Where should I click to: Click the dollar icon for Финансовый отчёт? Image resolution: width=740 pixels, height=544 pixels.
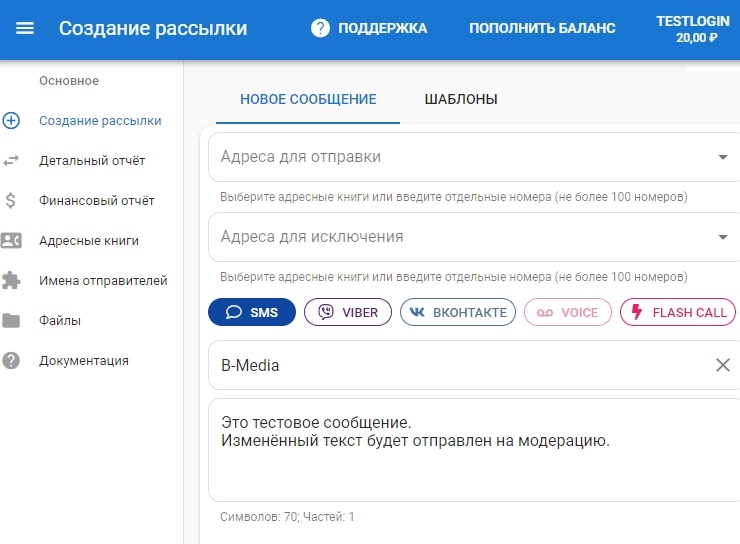[x=12, y=201]
